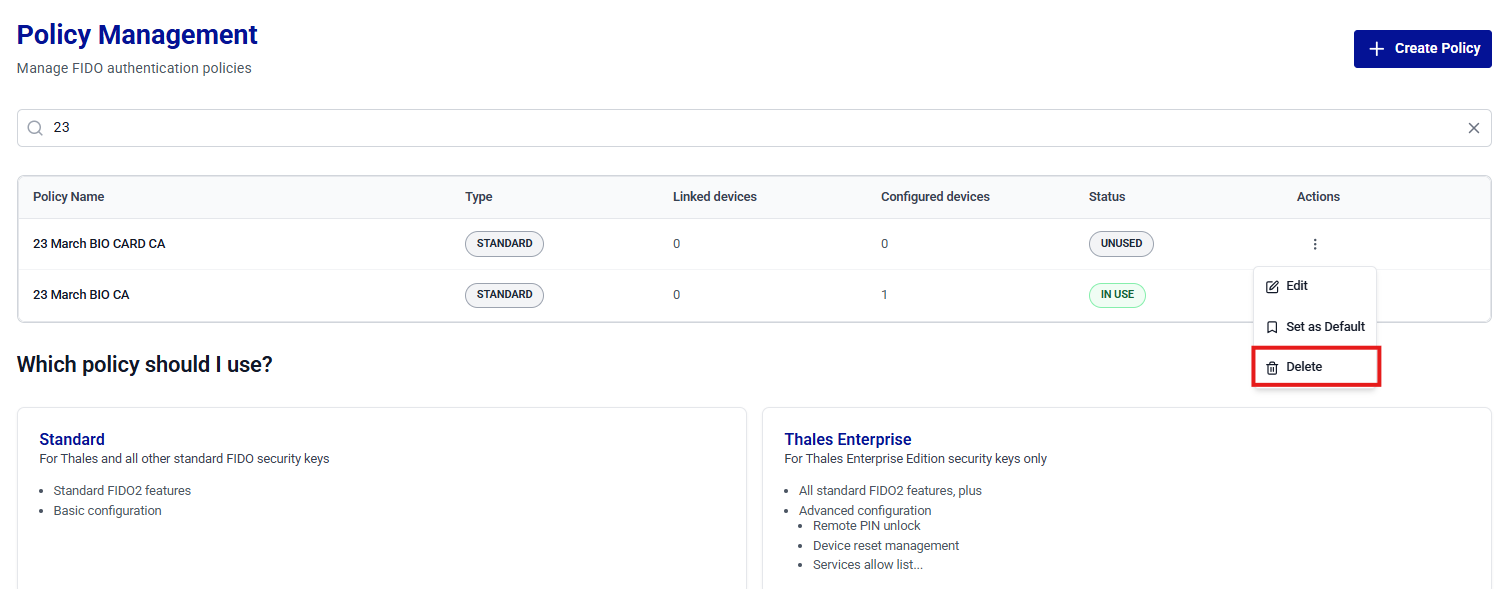The width and height of the screenshot is (1506, 589).
Task: Click the Policy Management page heading
Action: click(137, 35)
